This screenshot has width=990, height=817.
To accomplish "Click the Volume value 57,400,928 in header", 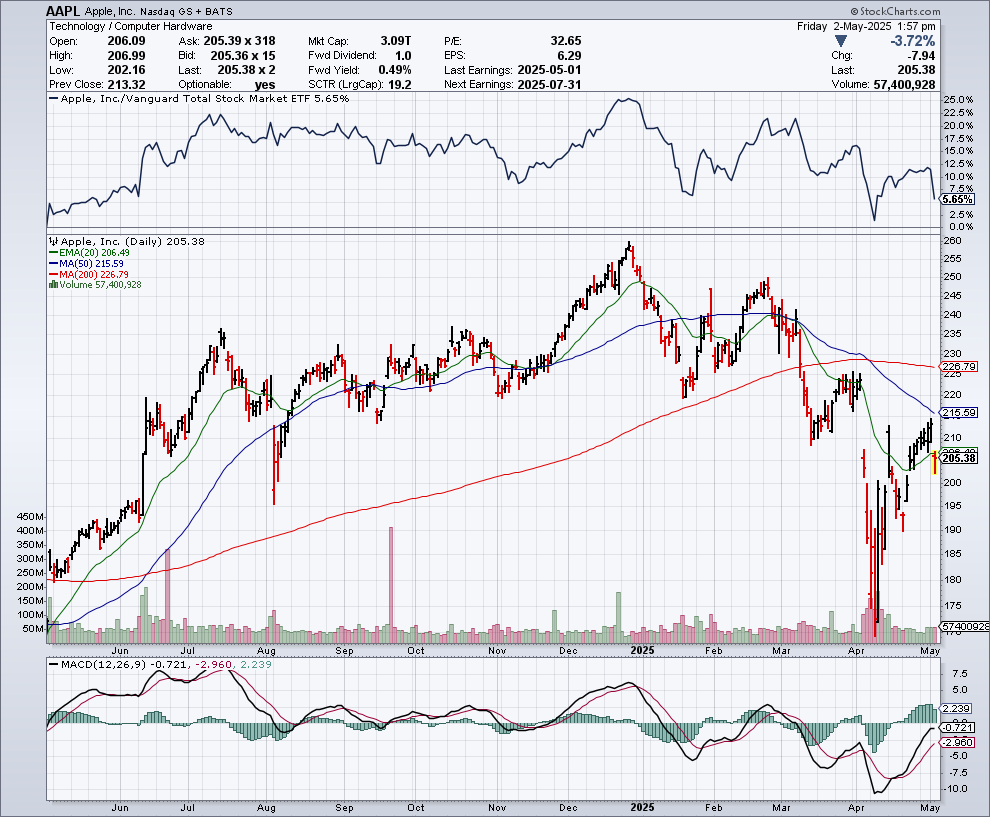I will pyautogui.click(x=904, y=85).
